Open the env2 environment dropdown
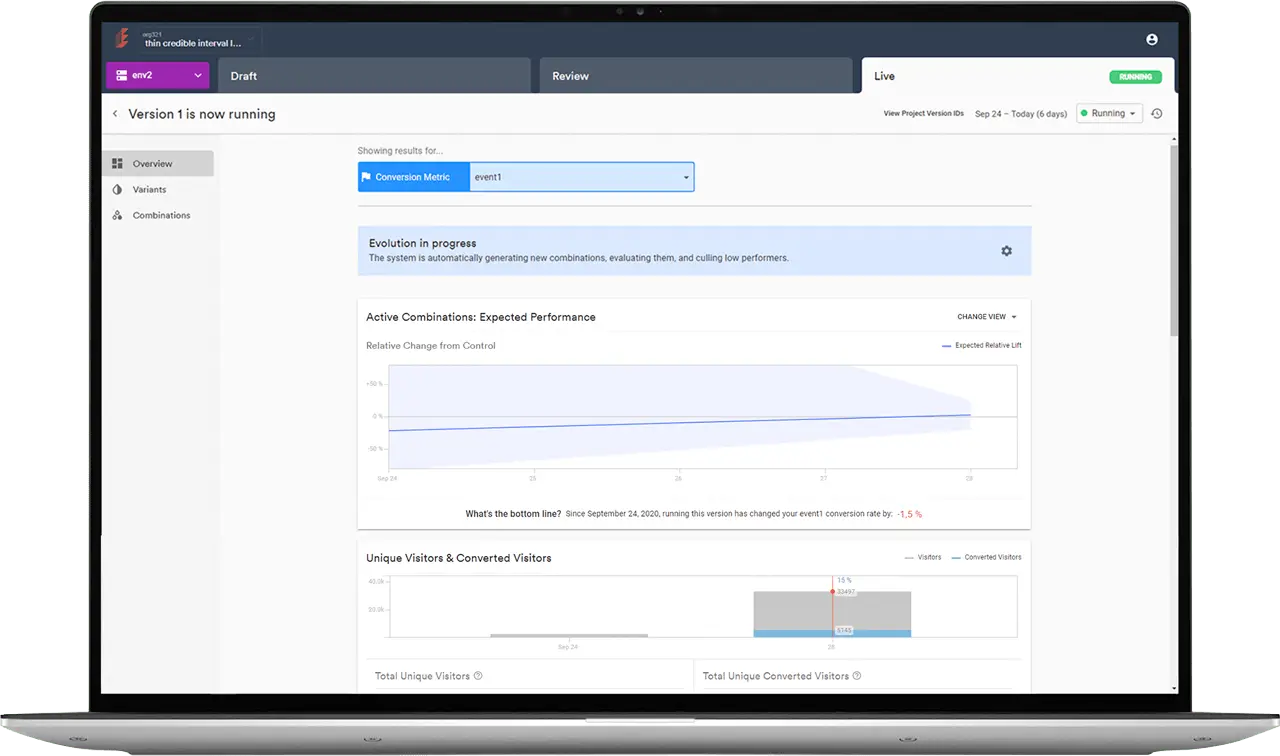This screenshot has width=1280, height=756. pyautogui.click(x=158, y=76)
